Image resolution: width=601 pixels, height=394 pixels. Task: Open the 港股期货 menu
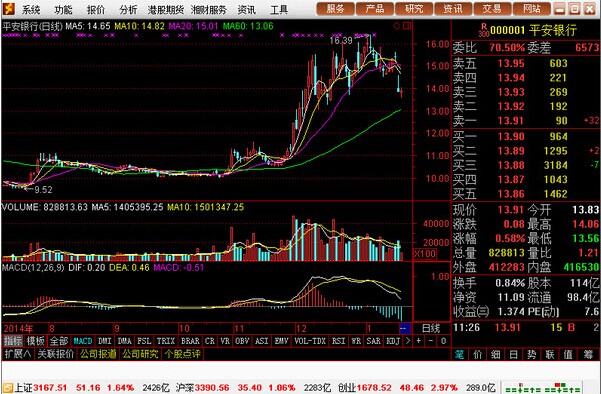click(166, 9)
